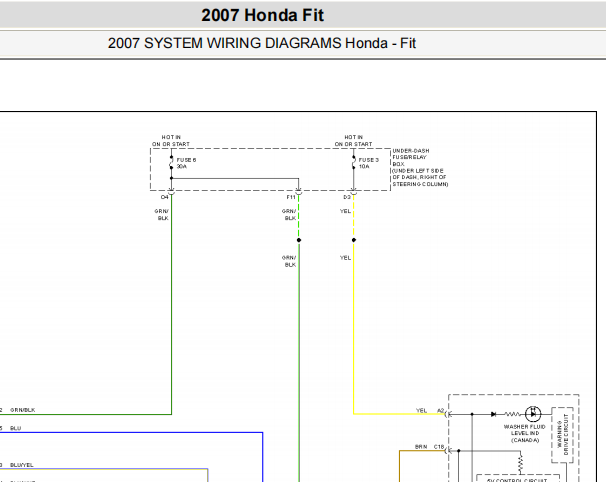Click "HOT IN ON OR START" above Fuse 3

click(353, 141)
